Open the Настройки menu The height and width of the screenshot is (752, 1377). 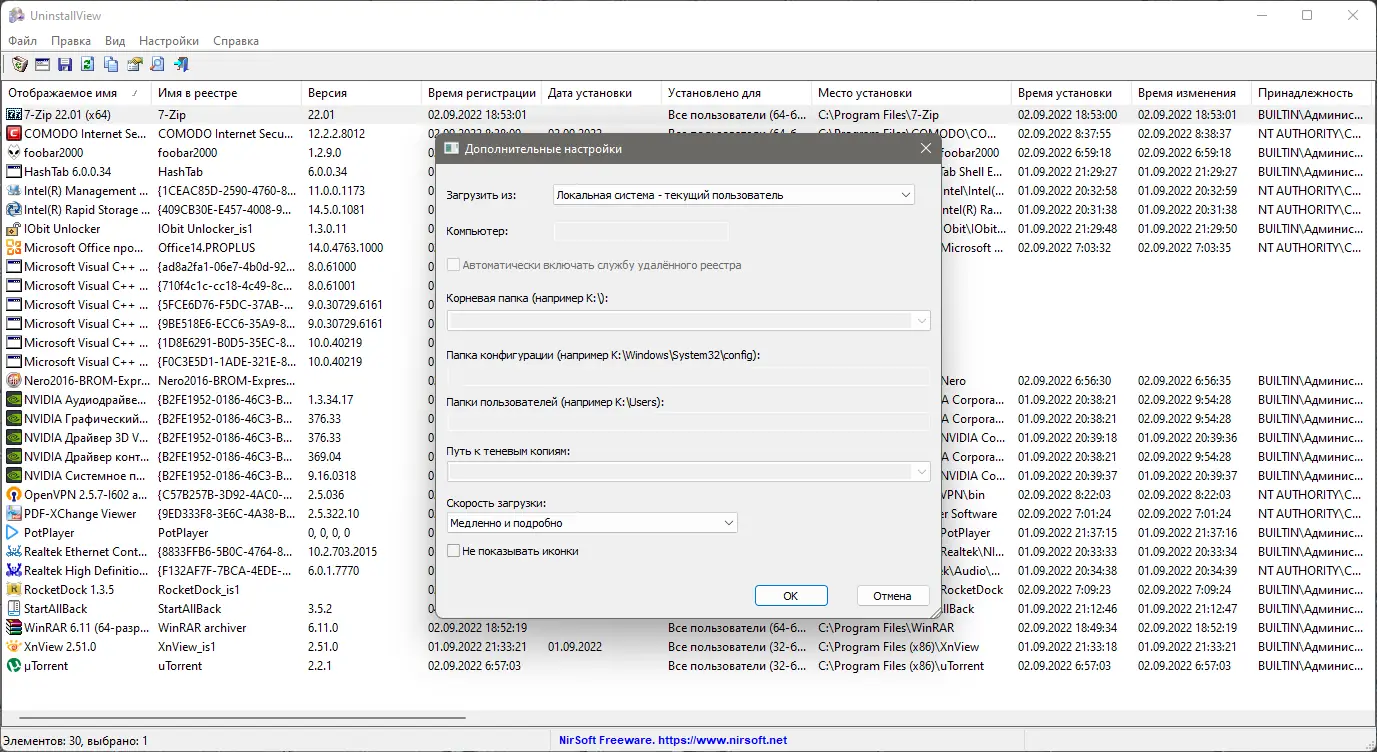click(x=169, y=41)
